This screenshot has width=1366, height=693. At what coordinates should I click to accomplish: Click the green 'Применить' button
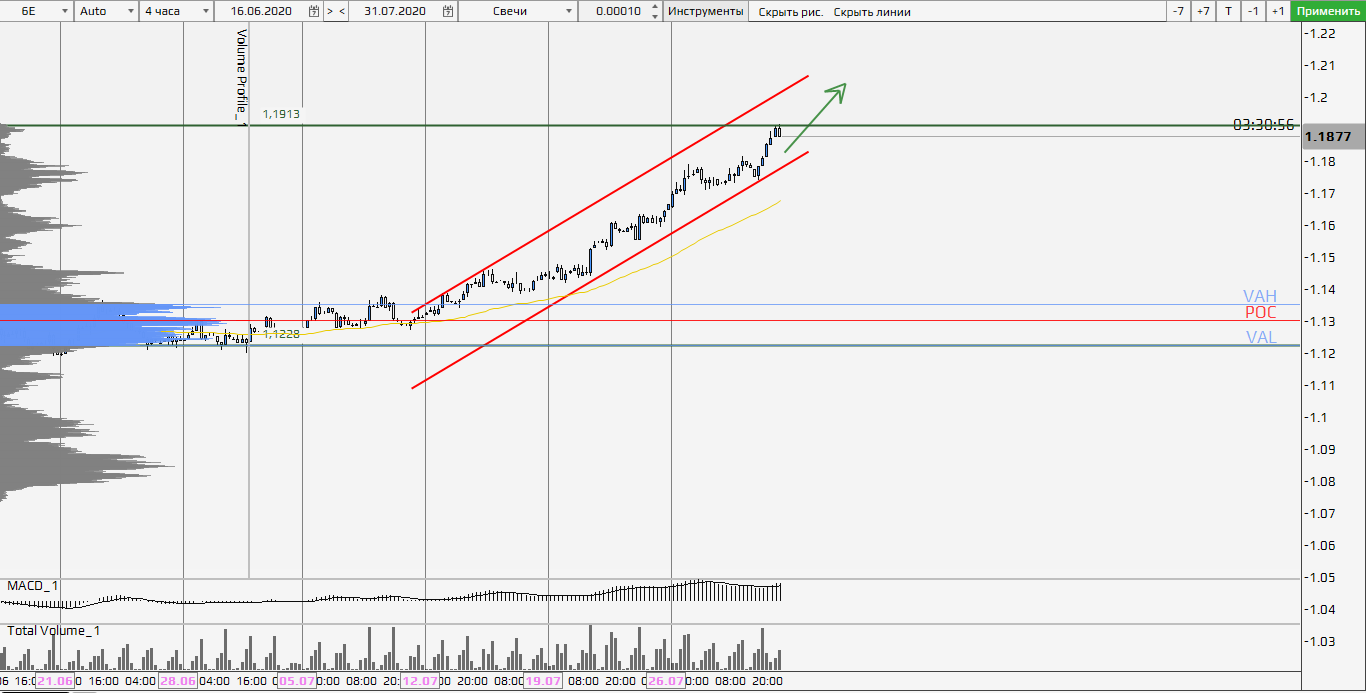(x=1327, y=11)
